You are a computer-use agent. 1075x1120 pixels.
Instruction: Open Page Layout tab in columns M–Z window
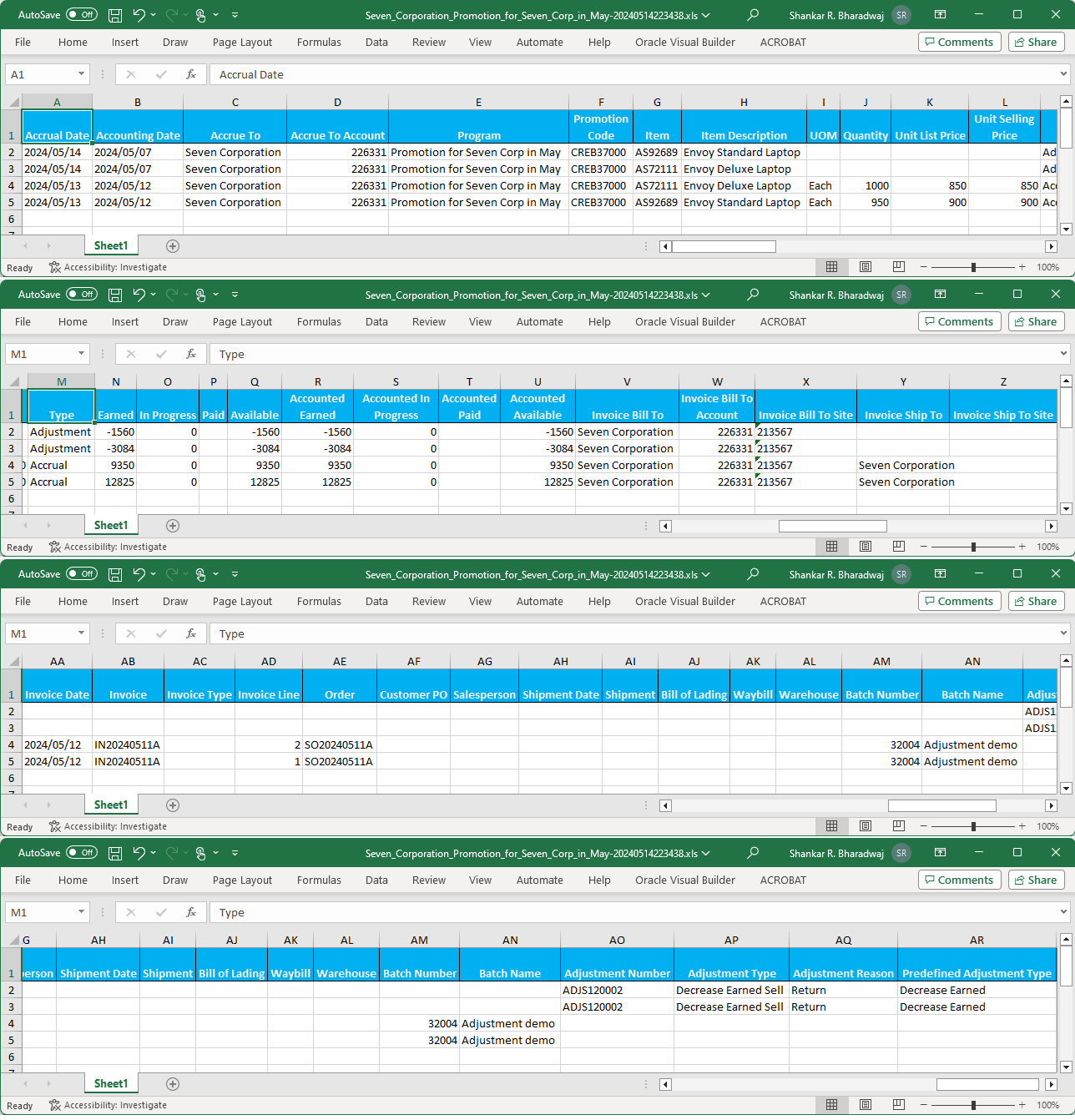242,321
